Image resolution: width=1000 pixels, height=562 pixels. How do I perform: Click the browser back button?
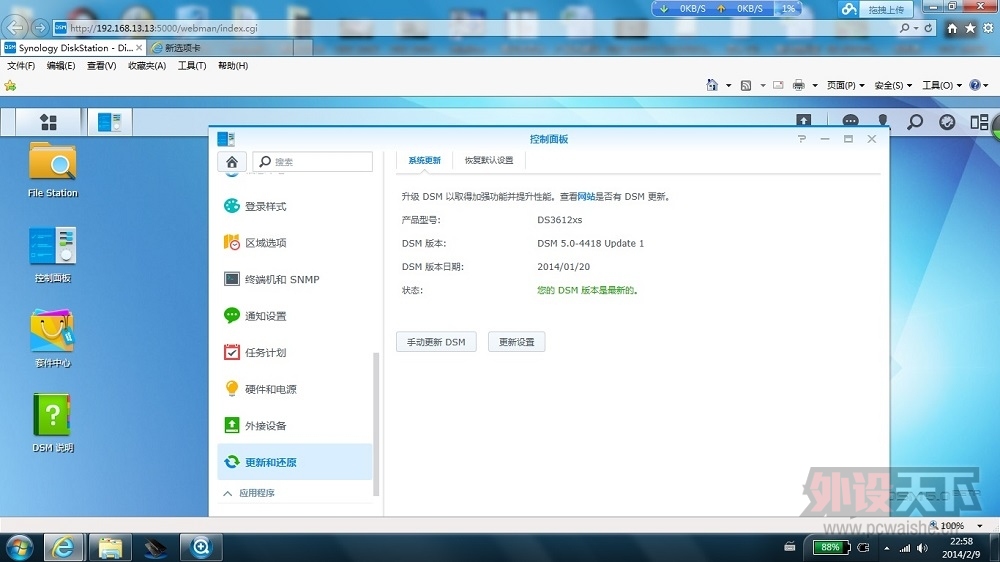point(15,27)
